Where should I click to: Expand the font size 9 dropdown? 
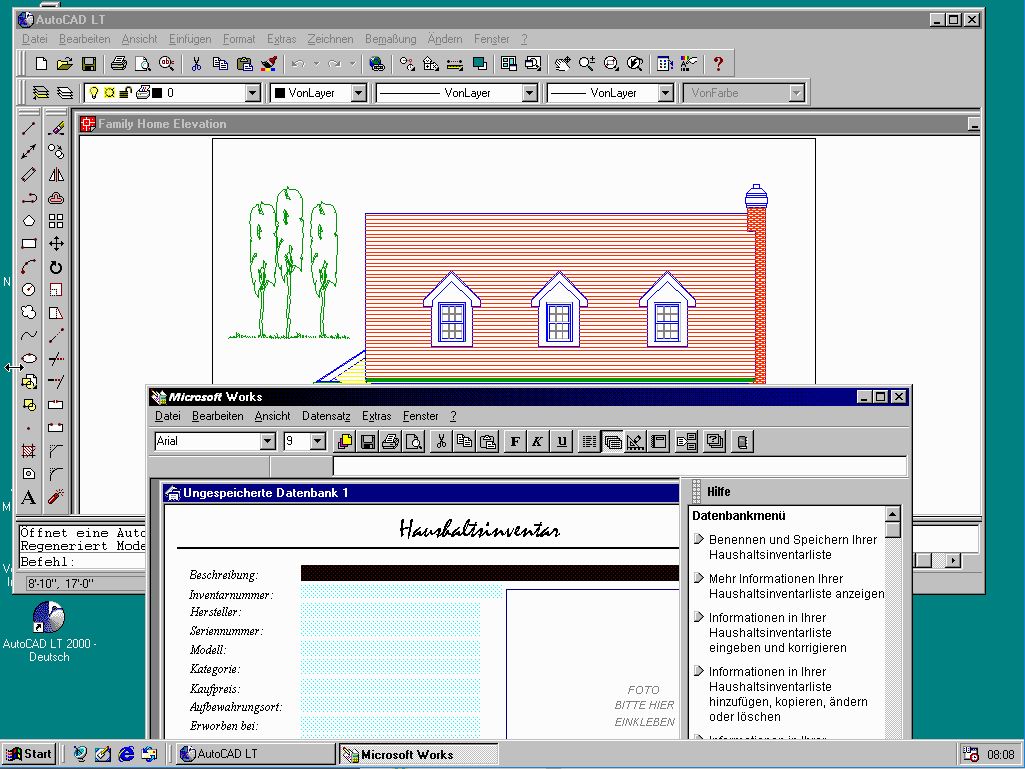coord(318,441)
